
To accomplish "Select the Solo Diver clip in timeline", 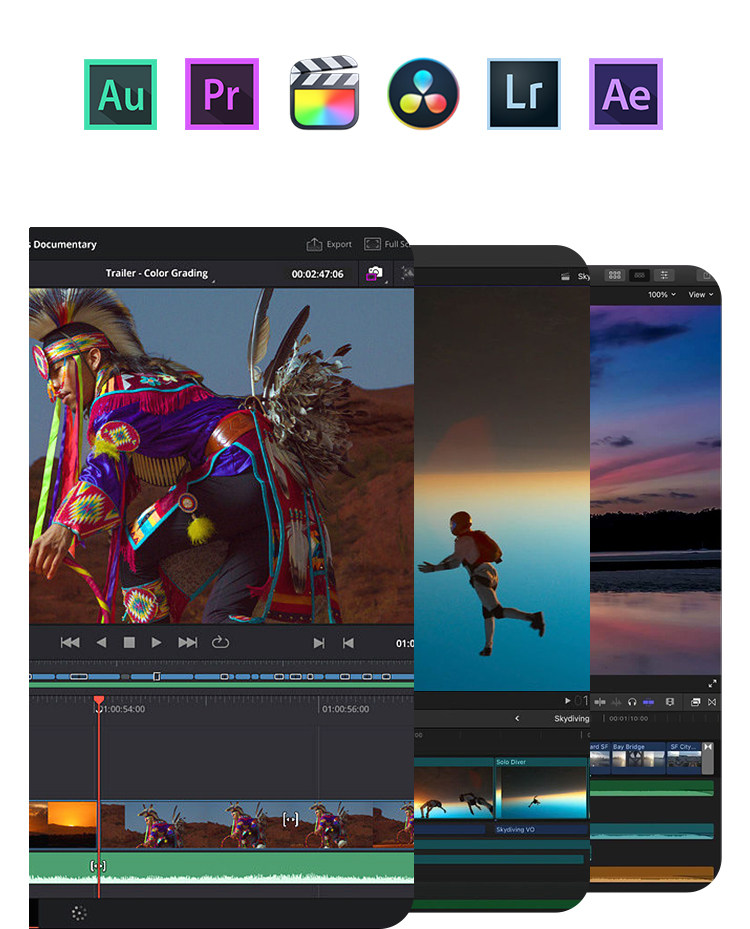I will point(541,789).
